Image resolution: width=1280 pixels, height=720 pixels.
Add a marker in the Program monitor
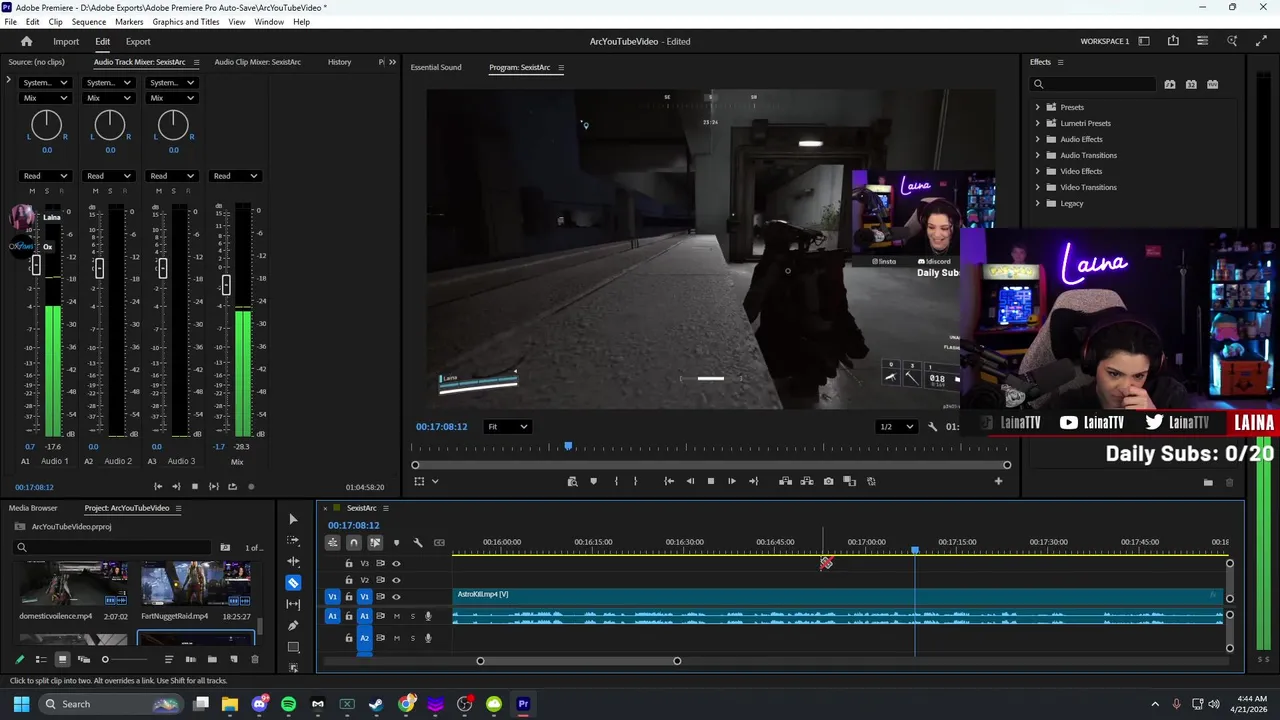[x=593, y=481]
